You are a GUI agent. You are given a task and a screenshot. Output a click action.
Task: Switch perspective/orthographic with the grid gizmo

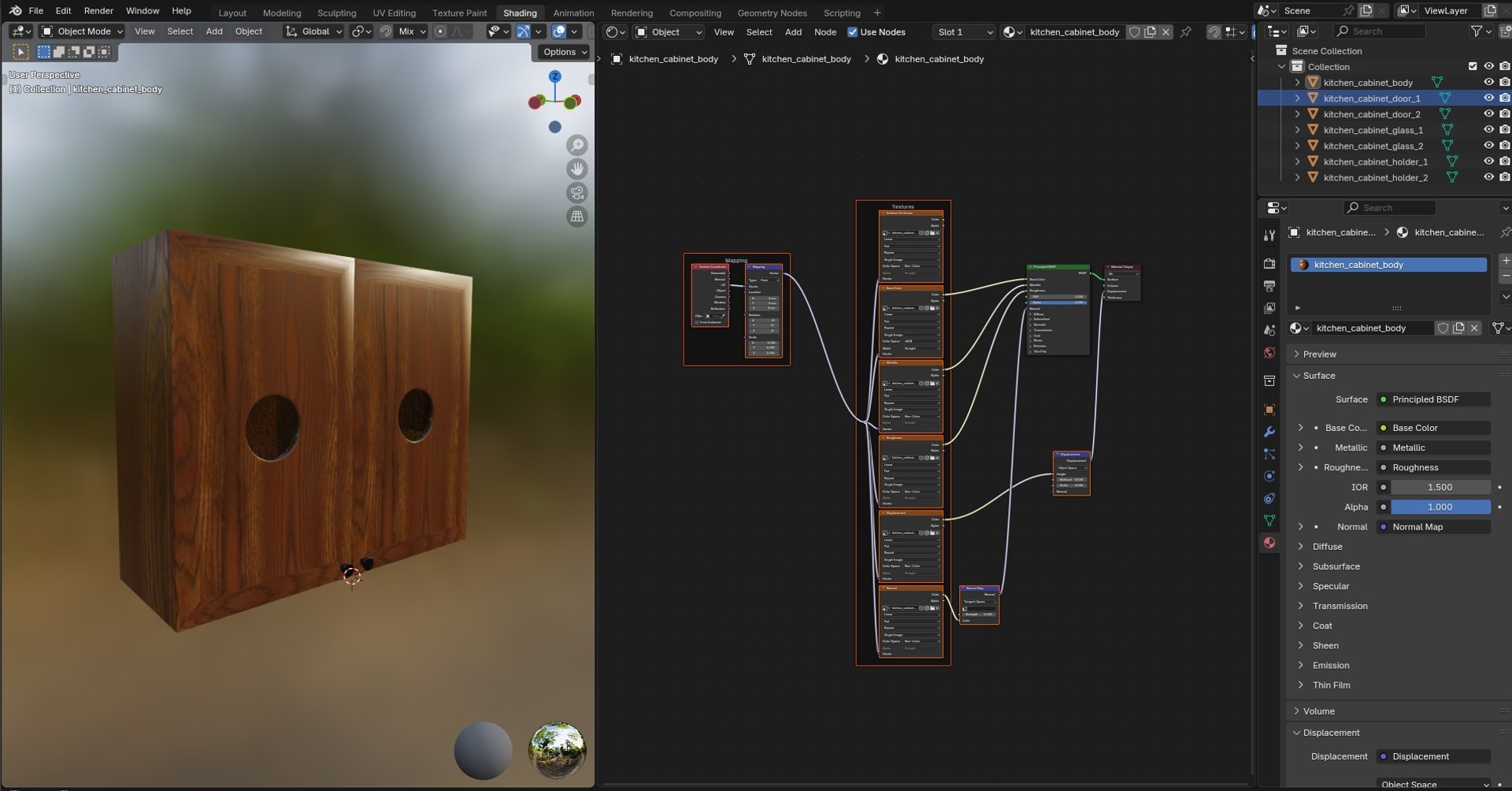point(577,216)
